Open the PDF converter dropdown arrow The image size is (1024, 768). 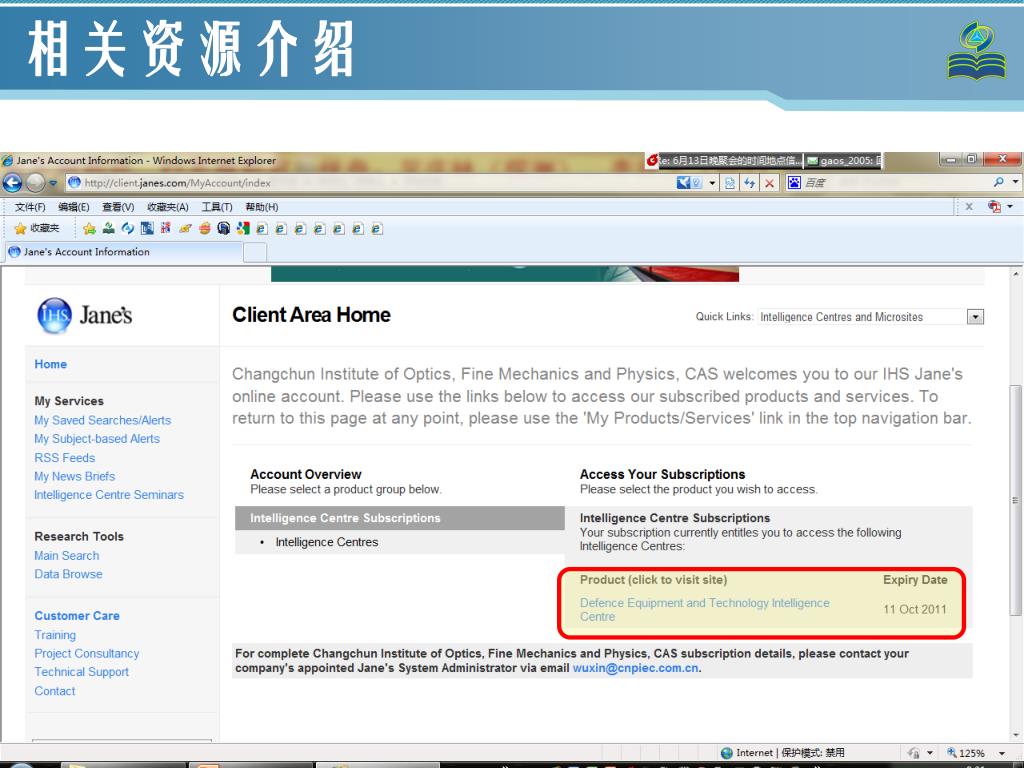click(x=1010, y=206)
